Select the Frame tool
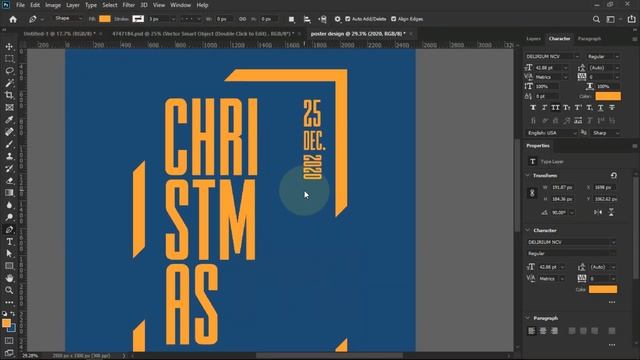This screenshot has height=360, width=640. tap(9, 107)
